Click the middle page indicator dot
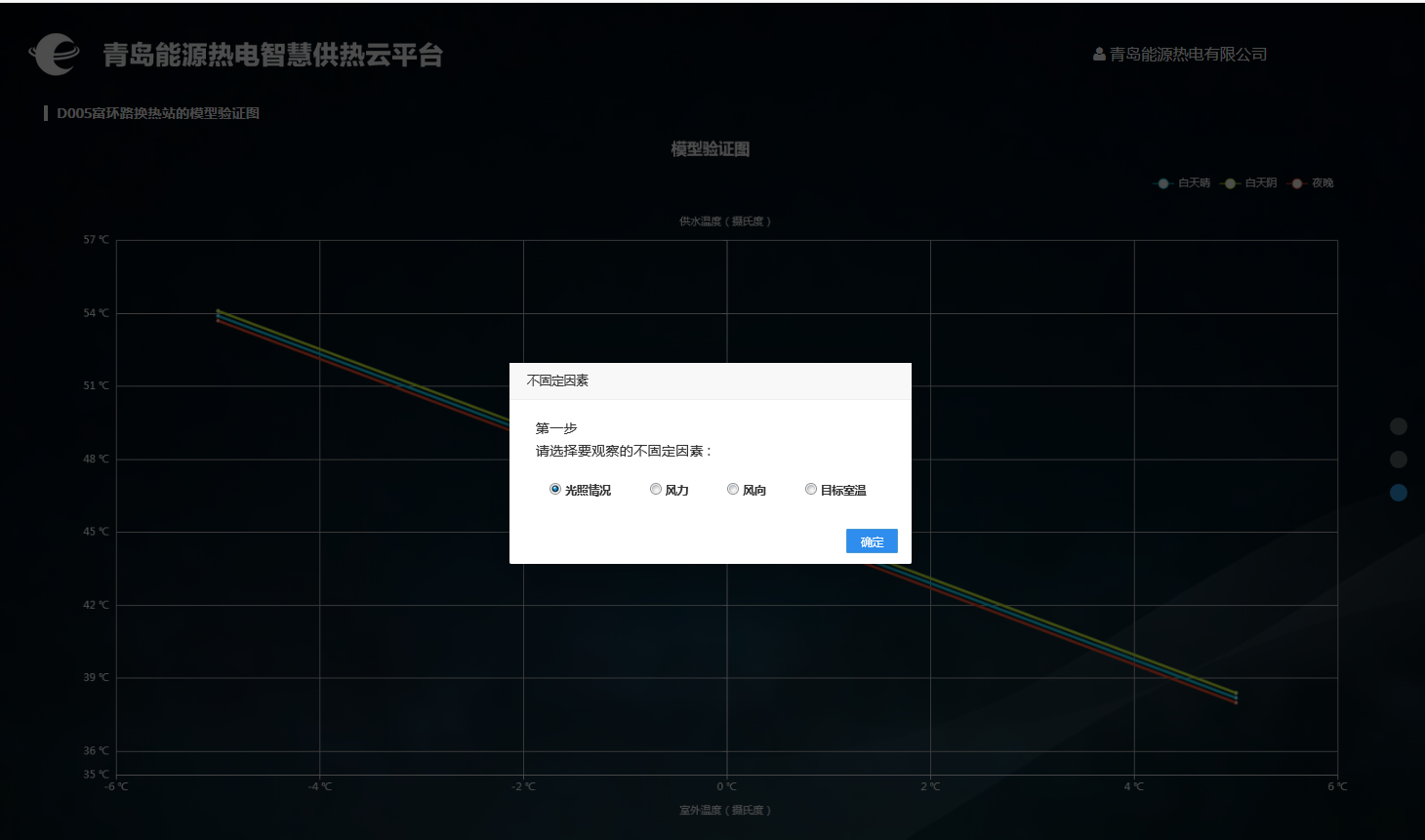Viewport: 1425px width, 840px height. [x=1399, y=460]
